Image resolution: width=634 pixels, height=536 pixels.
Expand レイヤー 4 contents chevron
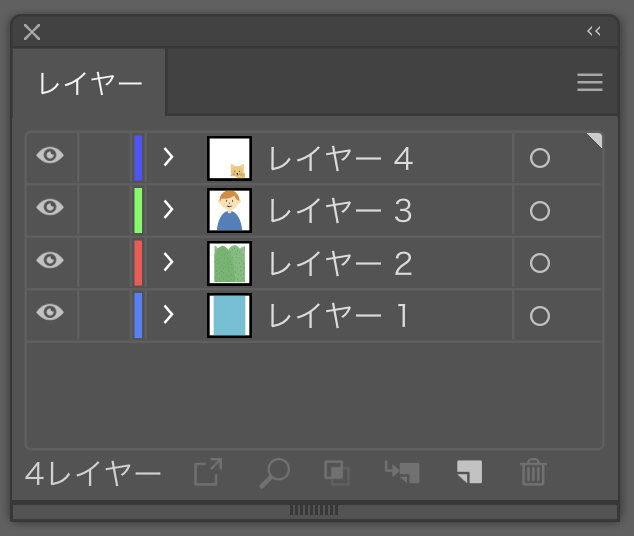click(169, 157)
